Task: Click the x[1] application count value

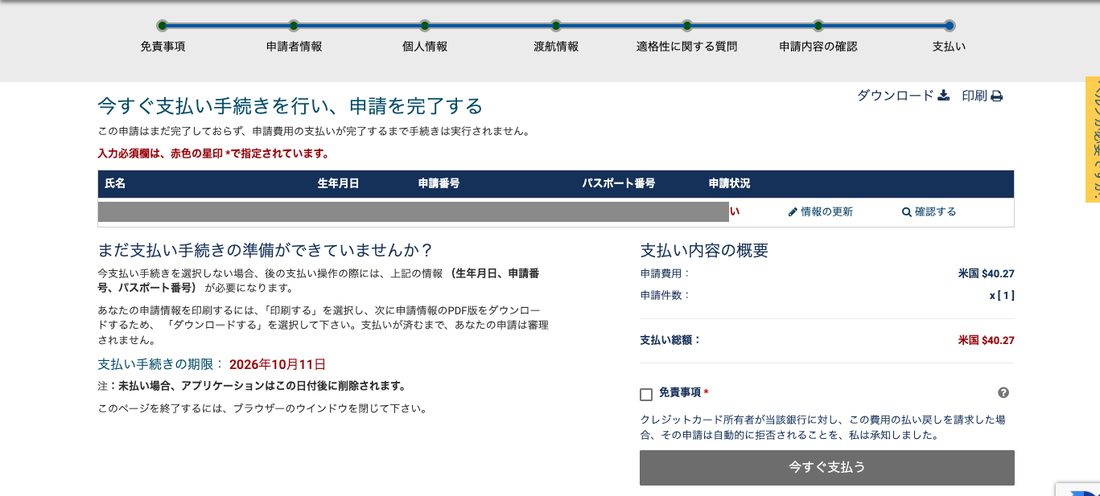Action: point(1002,295)
